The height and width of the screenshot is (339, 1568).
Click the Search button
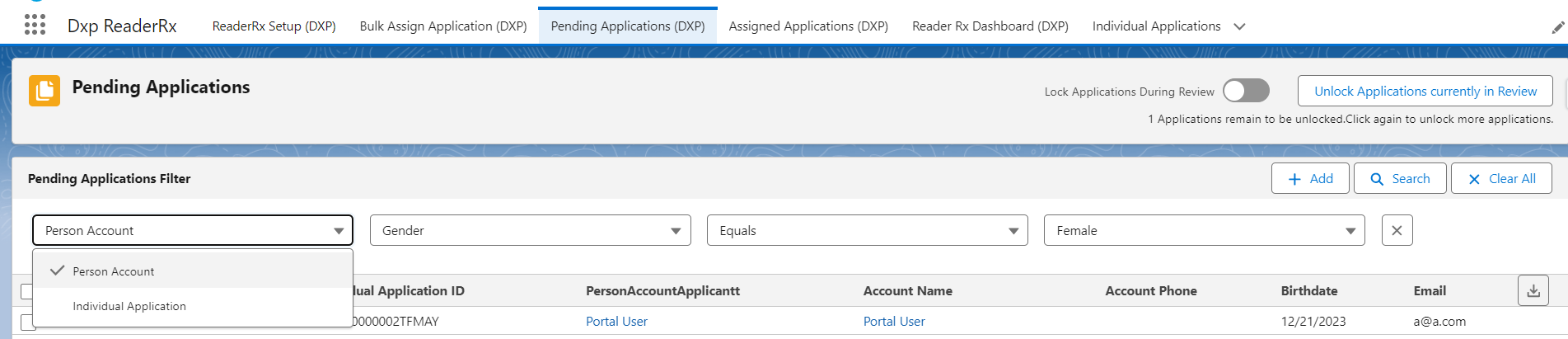click(x=1399, y=178)
